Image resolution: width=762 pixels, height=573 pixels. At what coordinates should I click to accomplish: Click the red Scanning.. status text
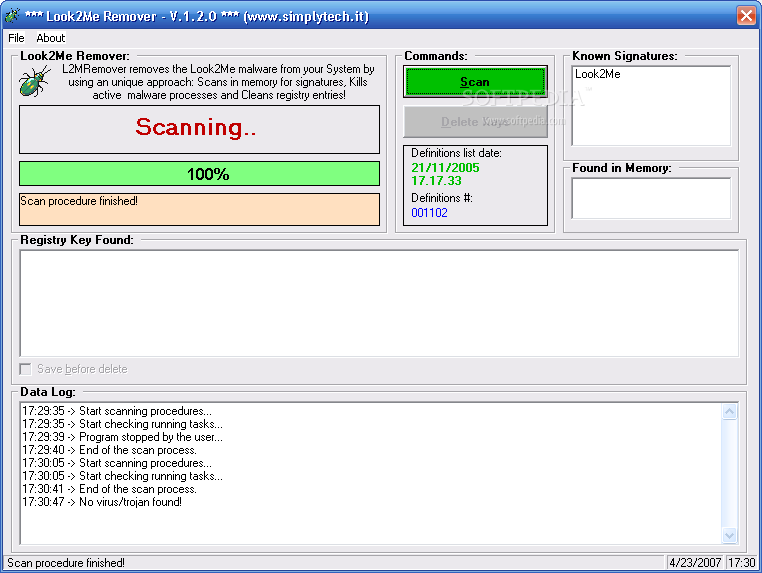click(x=196, y=127)
